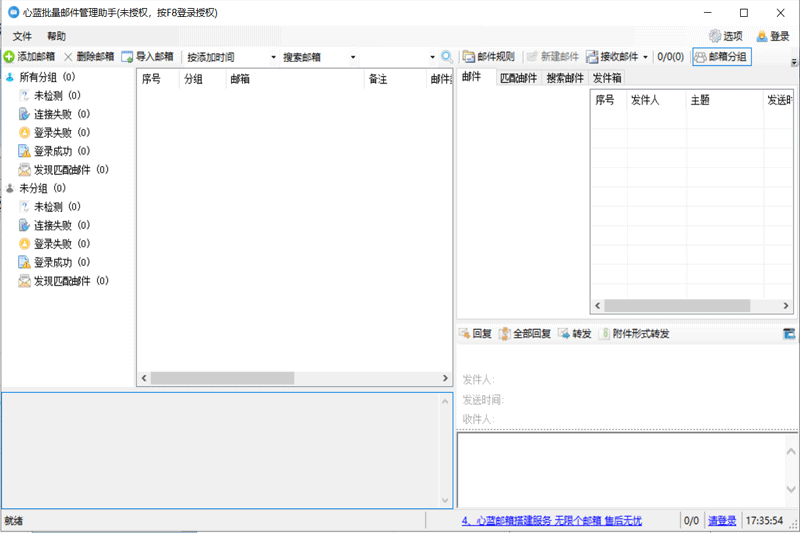Toggle the preview layout icon beside reply toolbar
Image resolution: width=800 pixels, height=533 pixels.
tap(788, 334)
